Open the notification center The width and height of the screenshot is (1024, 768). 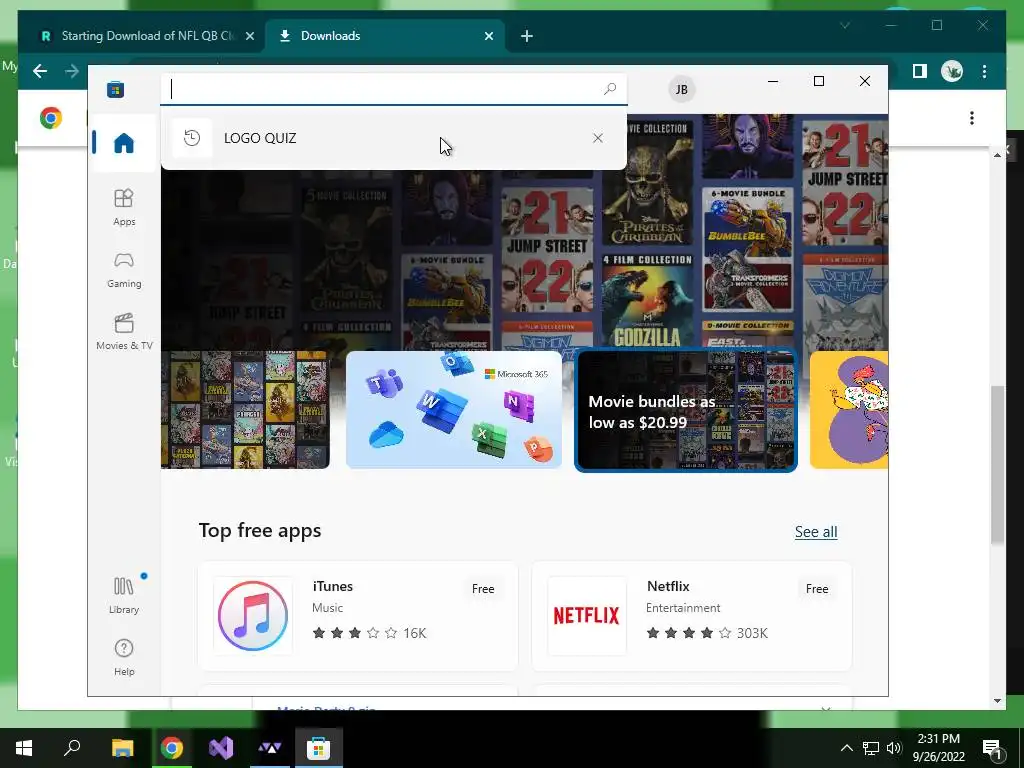(x=992, y=748)
